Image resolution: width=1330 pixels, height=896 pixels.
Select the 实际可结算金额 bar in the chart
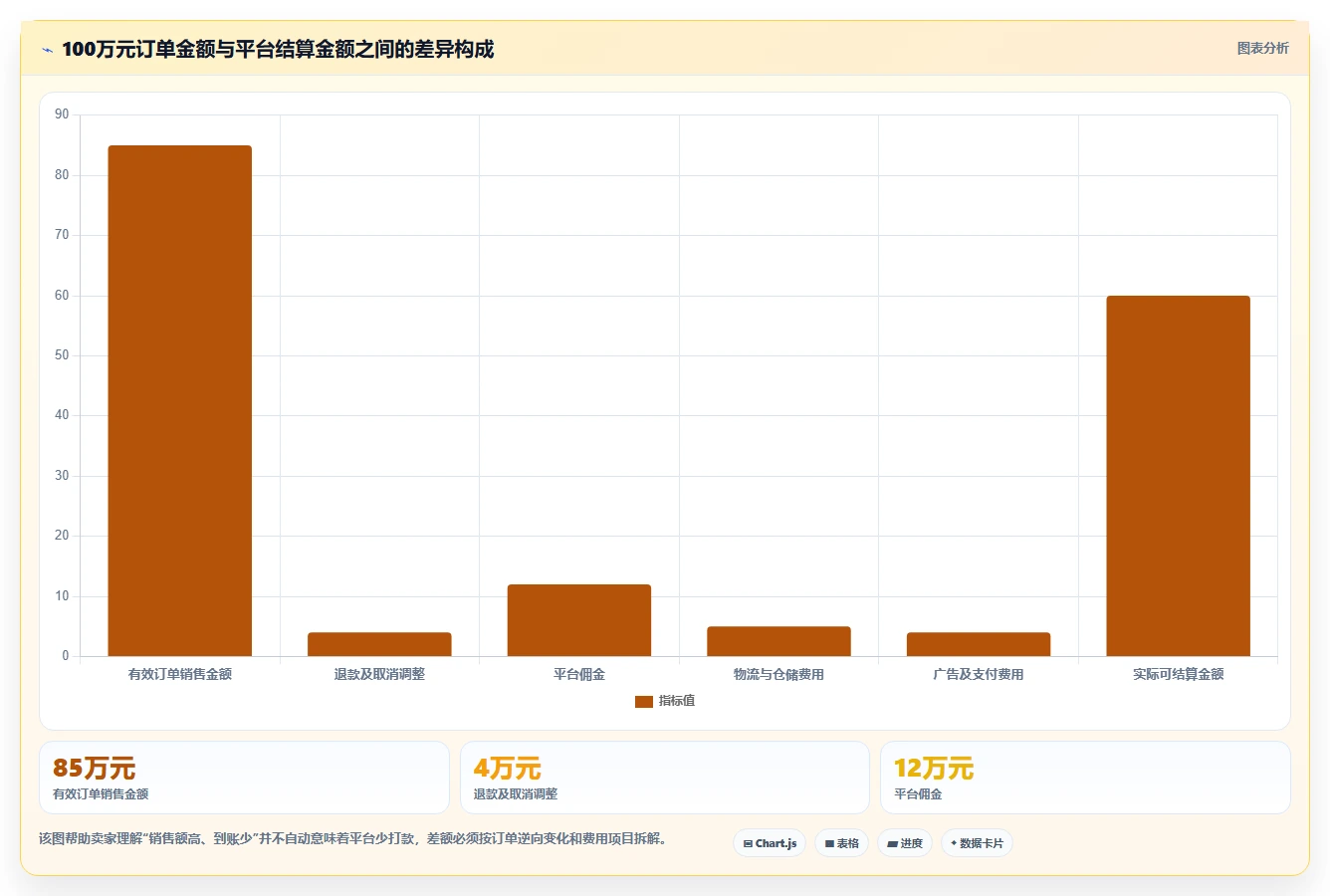click(1178, 476)
